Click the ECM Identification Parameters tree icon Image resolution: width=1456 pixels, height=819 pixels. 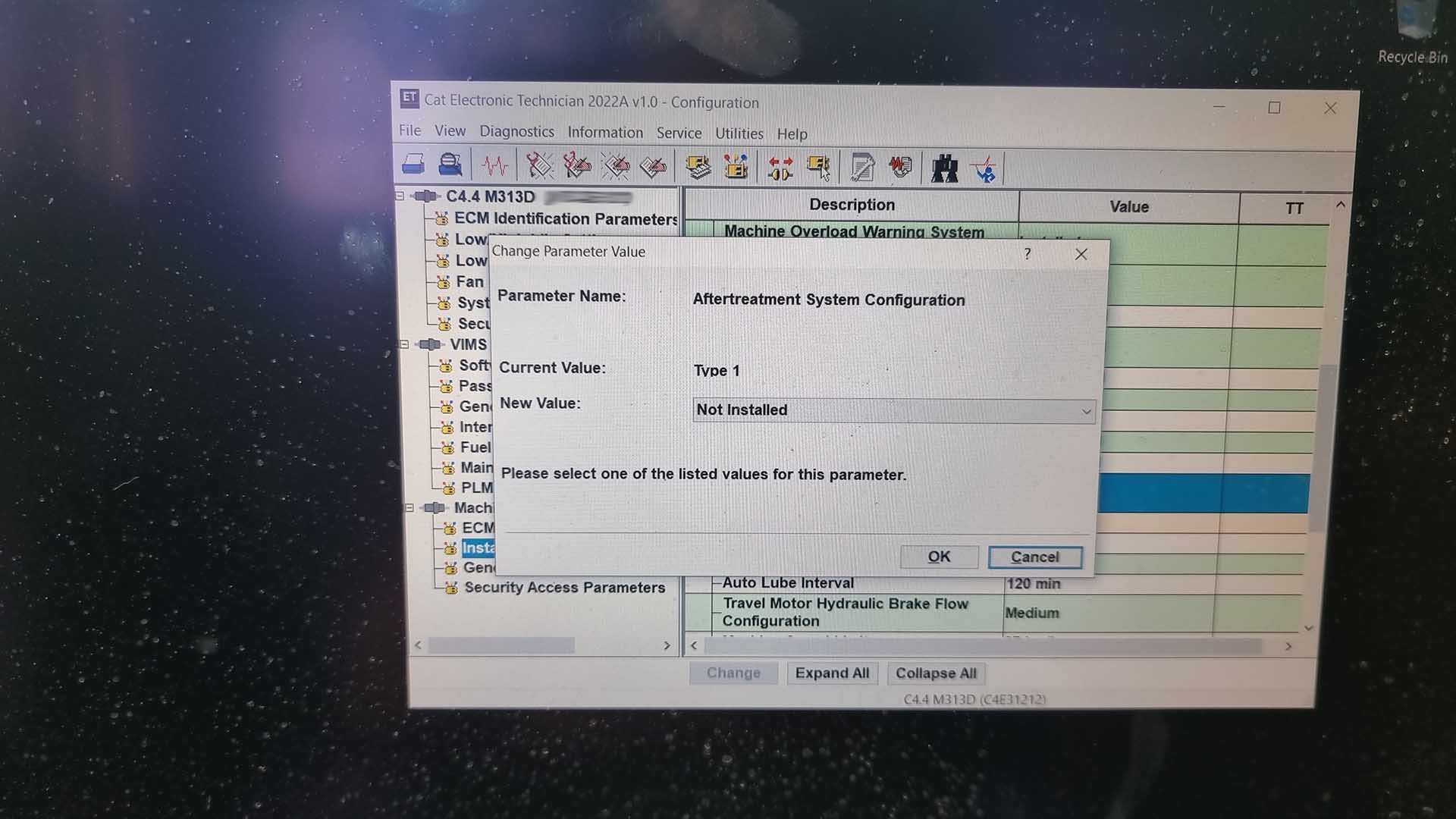click(442, 218)
